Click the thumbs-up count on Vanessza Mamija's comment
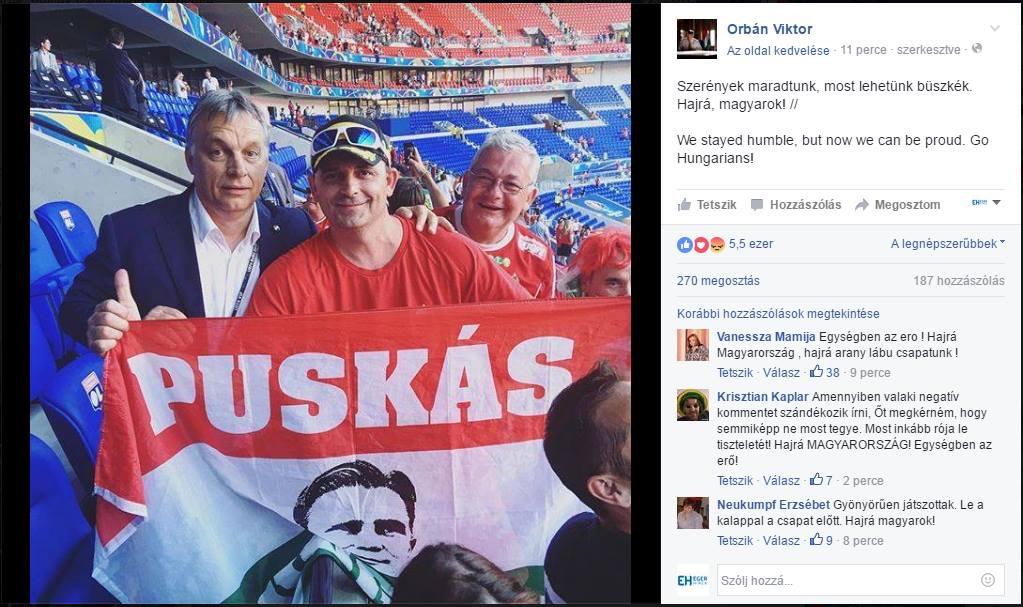Image resolution: width=1023 pixels, height=607 pixels. click(x=825, y=372)
